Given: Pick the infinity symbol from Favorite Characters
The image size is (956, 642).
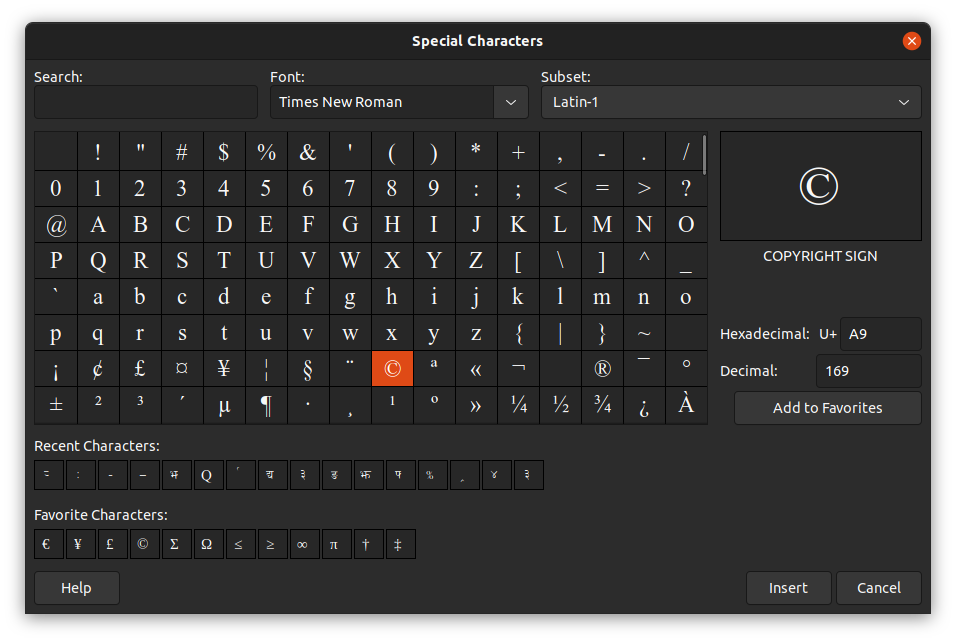Looking at the screenshot, I should (x=304, y=544).
